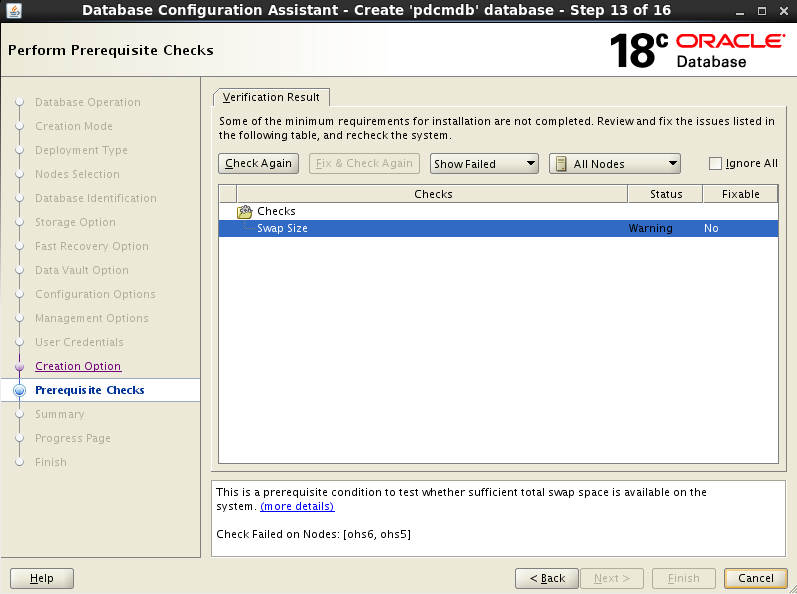
Task: Enable the Ignore All checkbox
Action: point(715,164)
